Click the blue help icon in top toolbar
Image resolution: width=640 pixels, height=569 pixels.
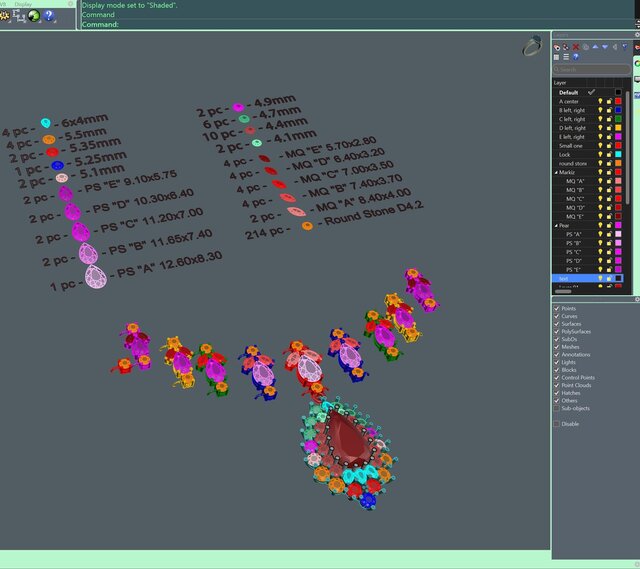[x=48, y=17]
